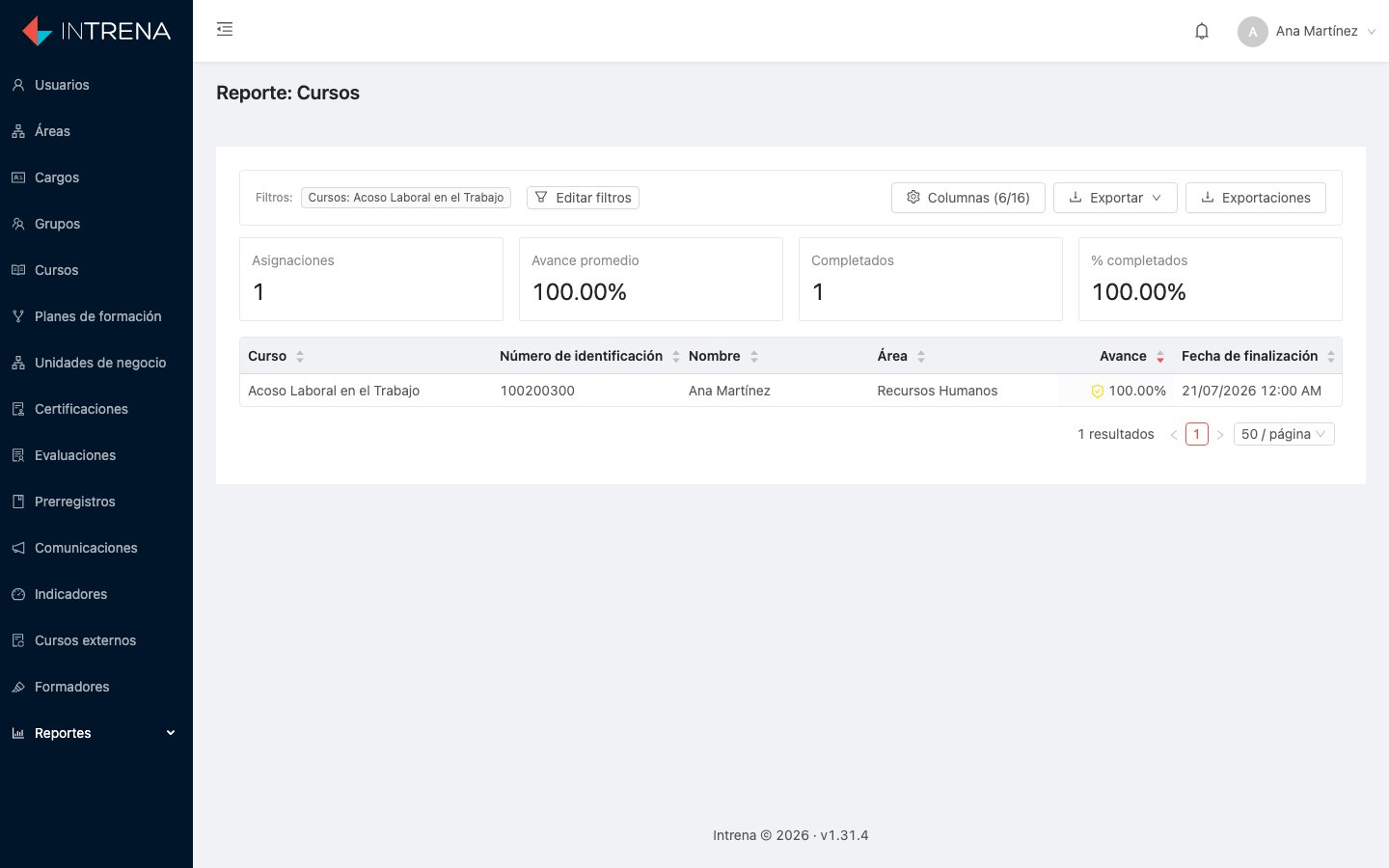Open the Usuarios section
The image size is (1389, 868).
[96, 85]
